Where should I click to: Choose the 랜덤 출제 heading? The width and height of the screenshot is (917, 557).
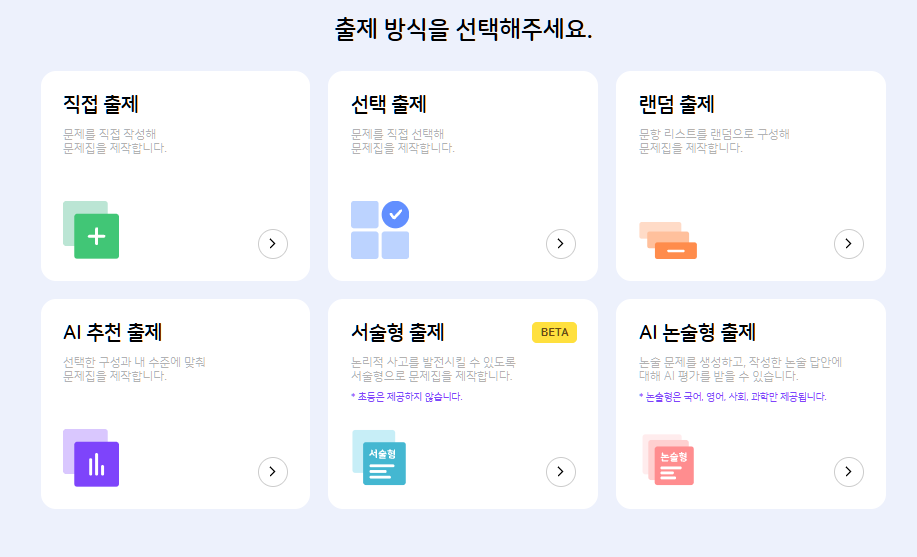click(677, 105)
